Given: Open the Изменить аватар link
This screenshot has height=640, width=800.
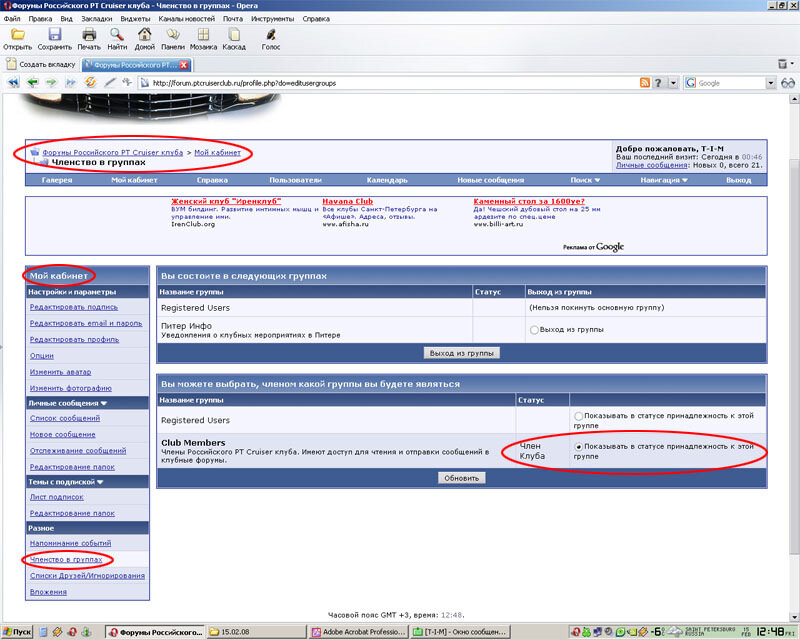Looking at the screenshot, I should pos(61,372).
